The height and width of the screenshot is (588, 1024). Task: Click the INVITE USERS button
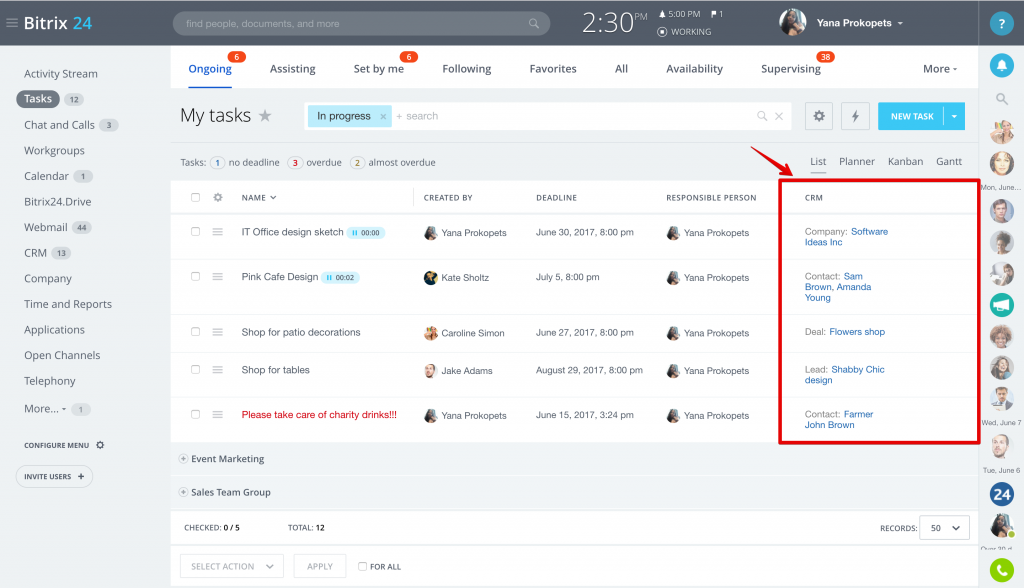(54, 476)
